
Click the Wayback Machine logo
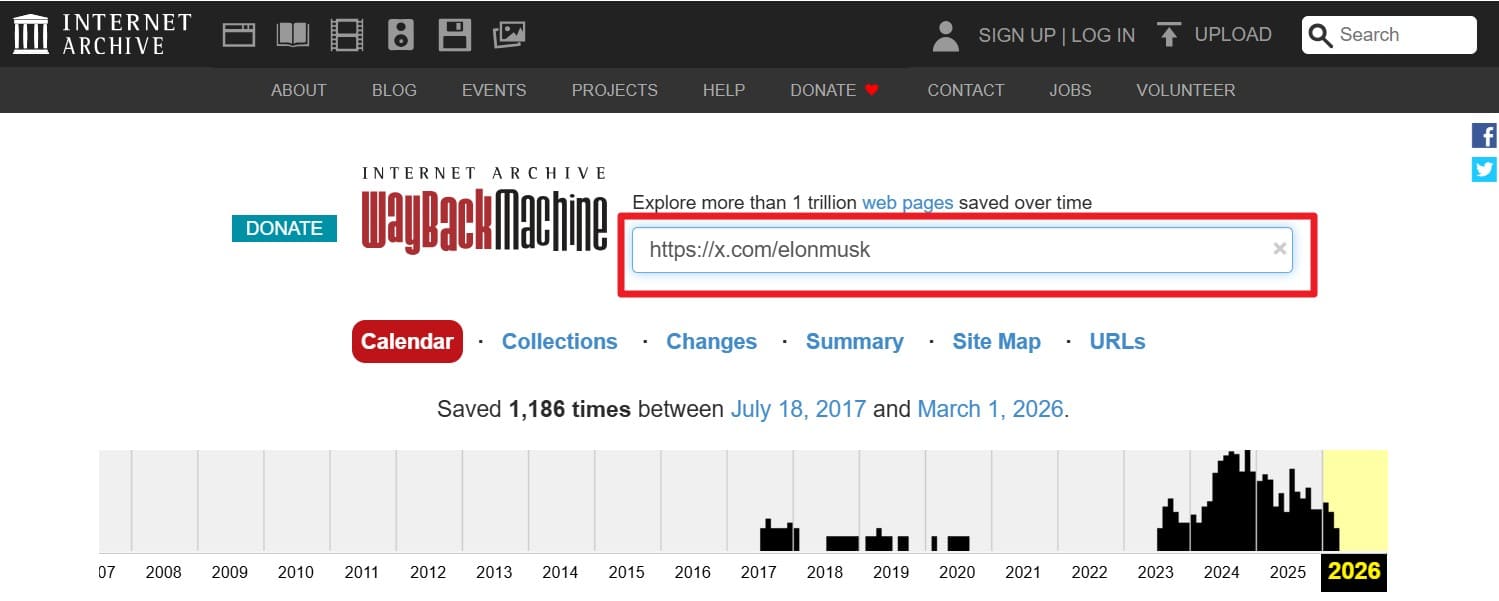click(x=484, y=210)
